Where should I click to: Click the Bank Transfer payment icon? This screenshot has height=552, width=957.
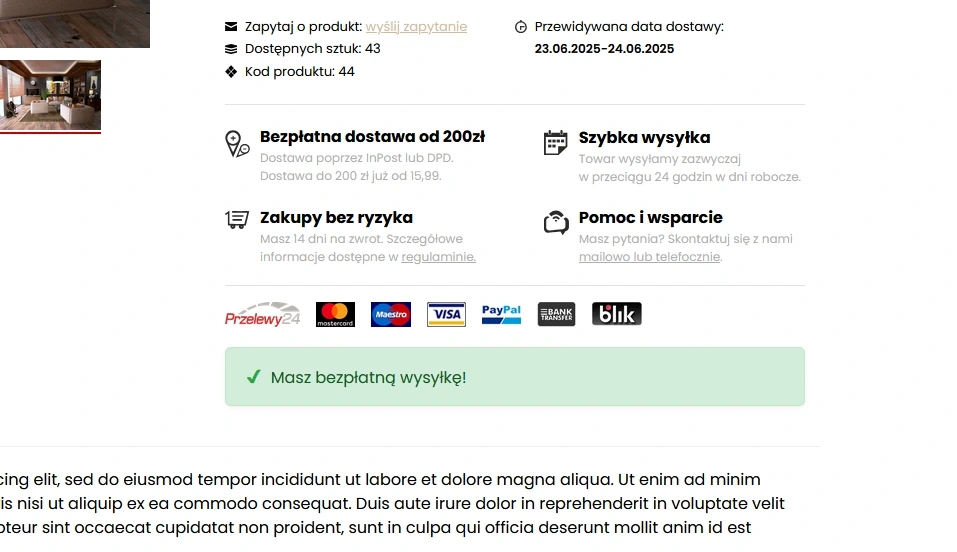coord(556,315)
